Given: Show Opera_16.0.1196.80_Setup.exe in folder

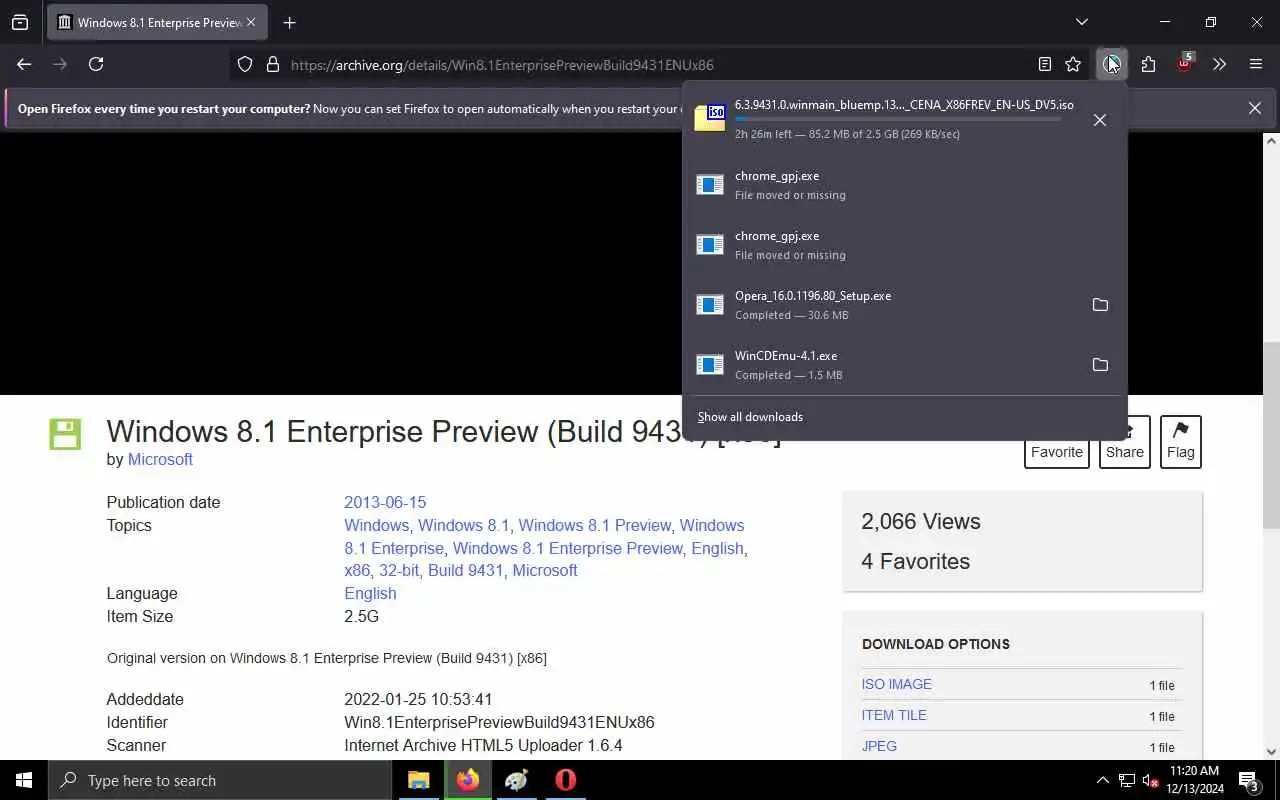Looking at the screenshot, I should 1100,305.
